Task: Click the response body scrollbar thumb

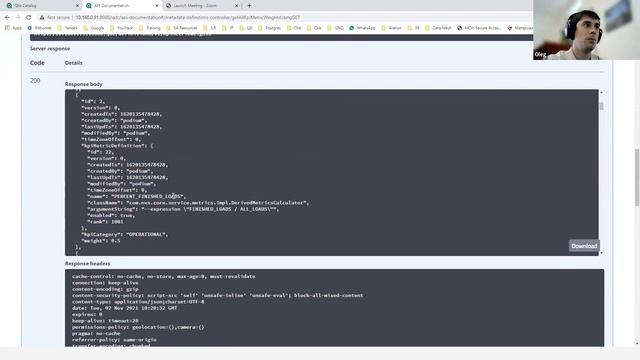Action: 601,106
